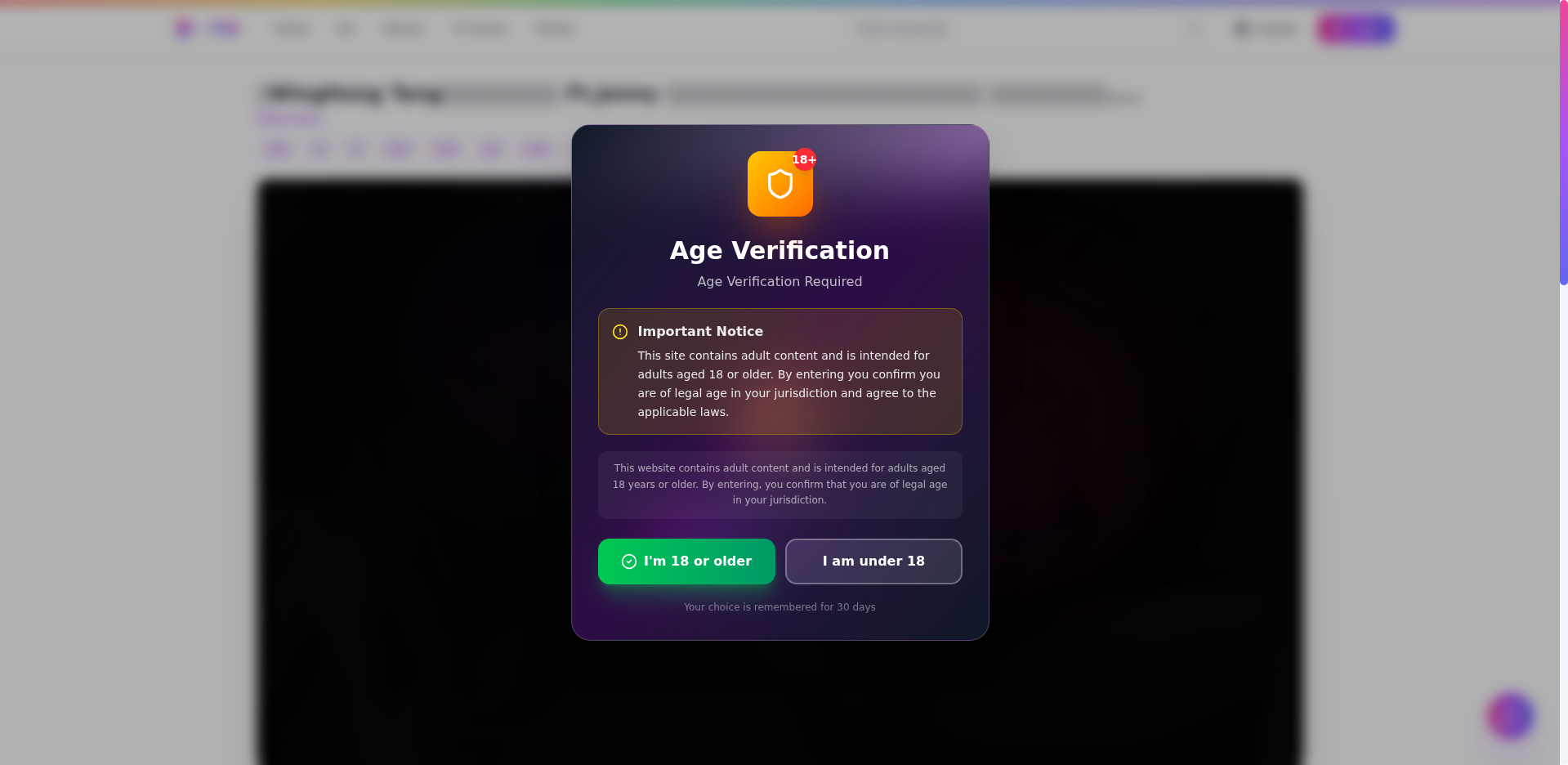Click the red 18+ badge

coord(804,159)
